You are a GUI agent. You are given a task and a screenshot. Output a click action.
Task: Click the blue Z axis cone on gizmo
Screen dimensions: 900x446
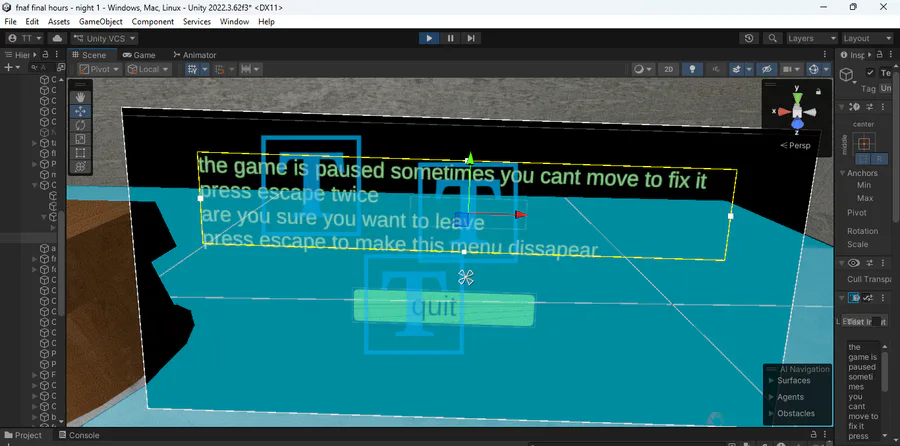point(797,124)
